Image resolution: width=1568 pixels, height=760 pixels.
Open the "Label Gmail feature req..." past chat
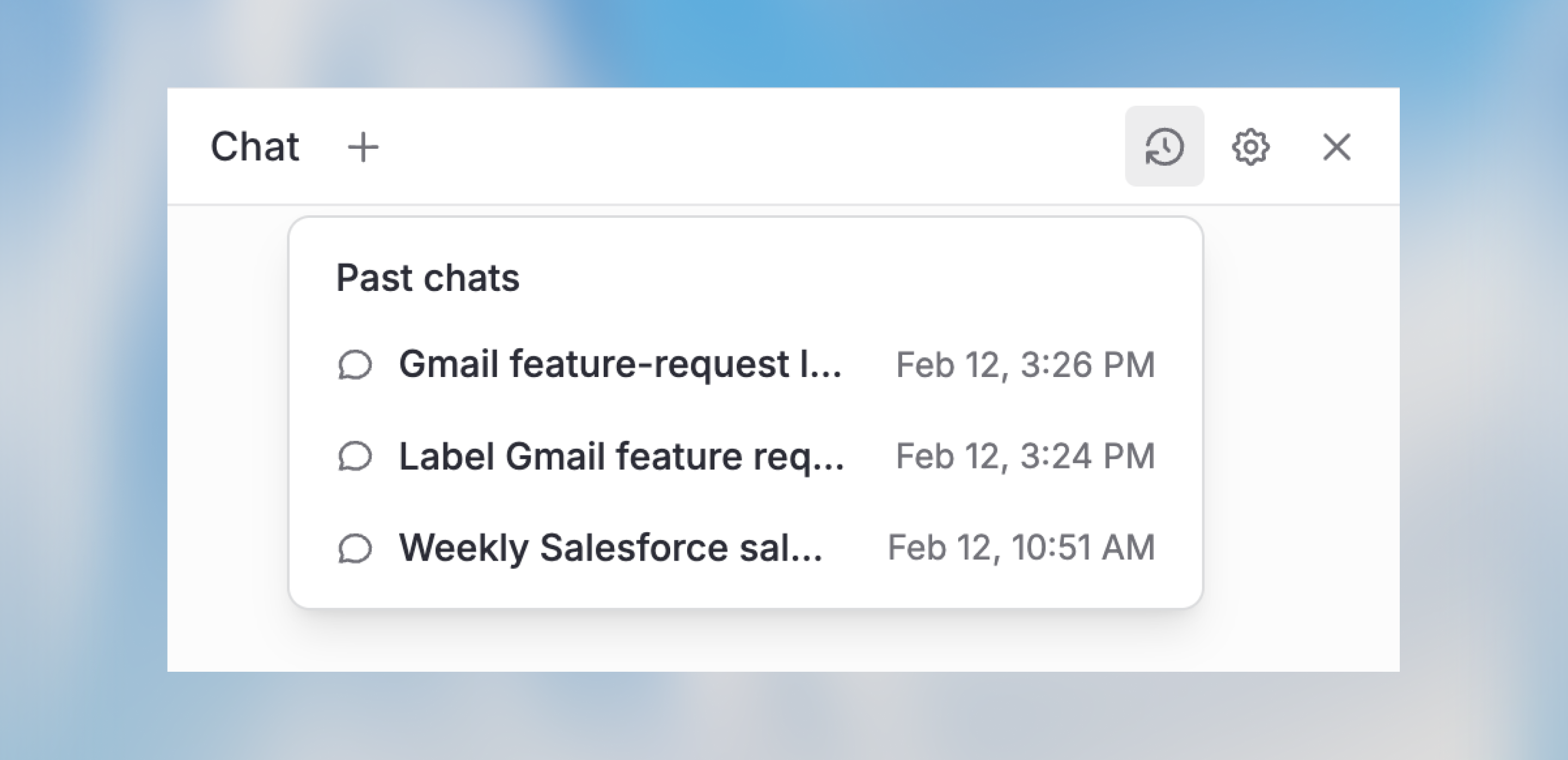point(621,456)
